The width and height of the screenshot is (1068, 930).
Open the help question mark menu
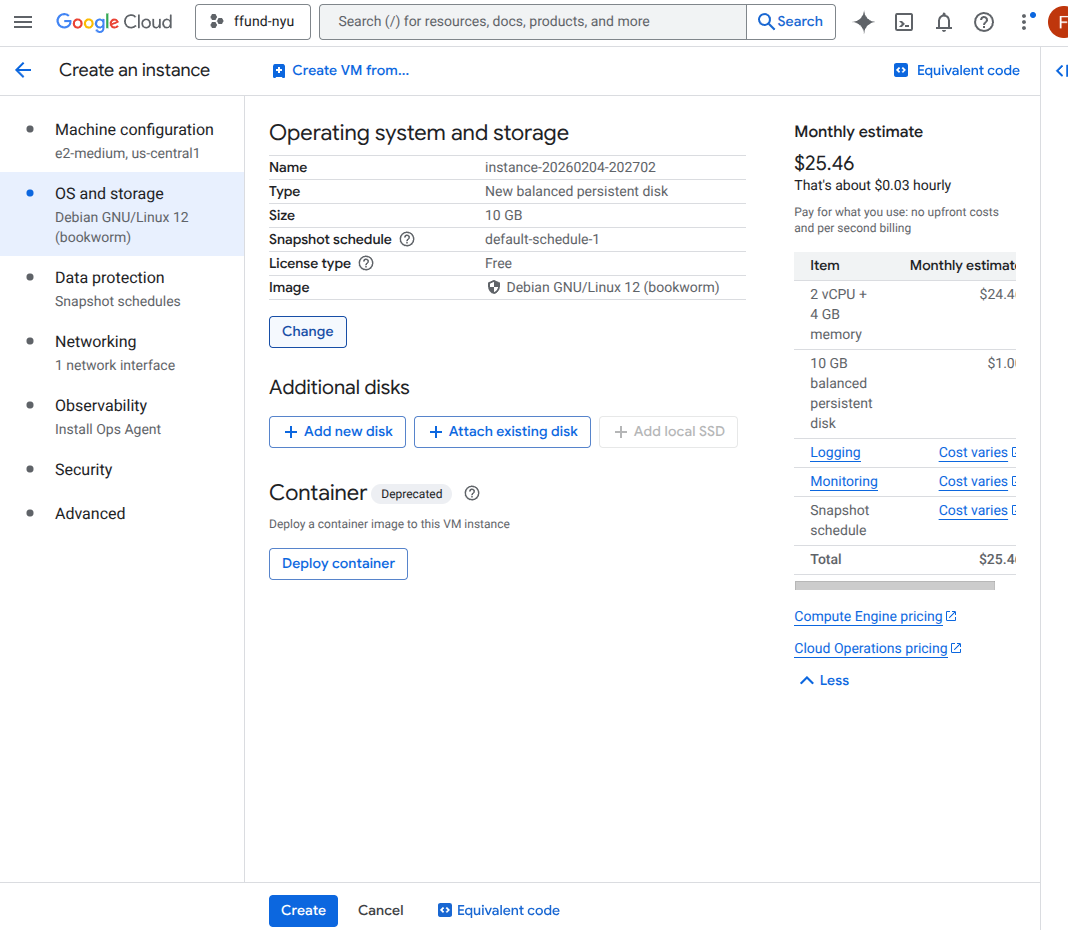[x=984, y=22]
